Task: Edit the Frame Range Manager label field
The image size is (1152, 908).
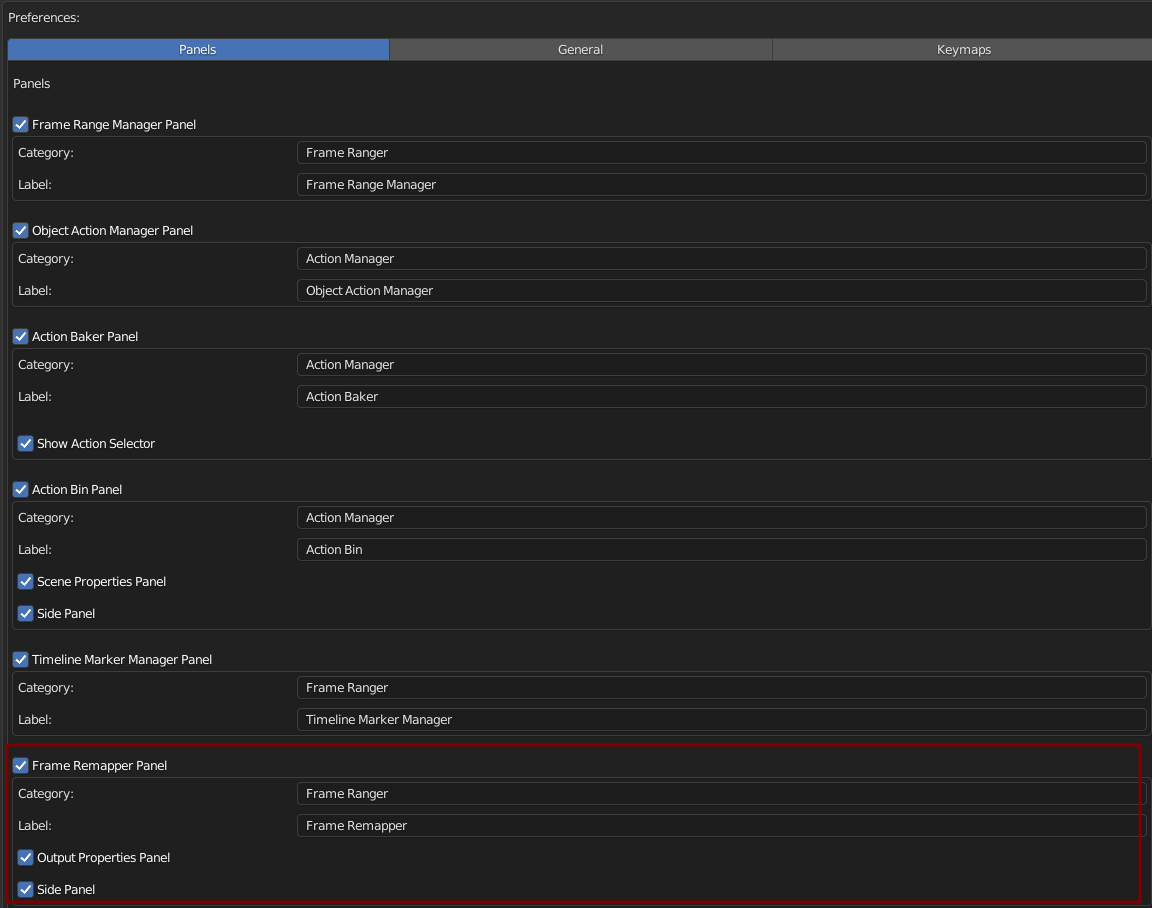Action: [x=721, y=184]
